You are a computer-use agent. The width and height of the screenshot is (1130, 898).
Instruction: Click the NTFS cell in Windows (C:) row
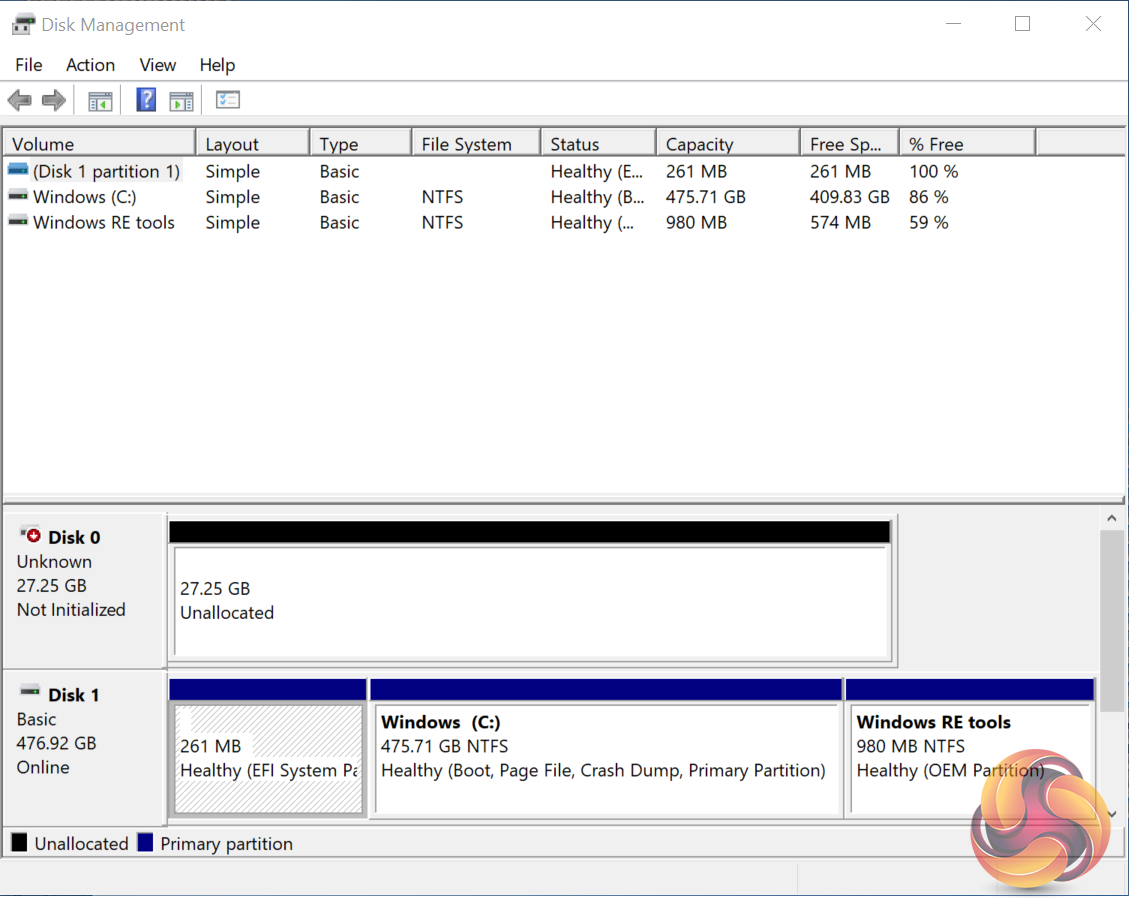click(x=442, y=197)
